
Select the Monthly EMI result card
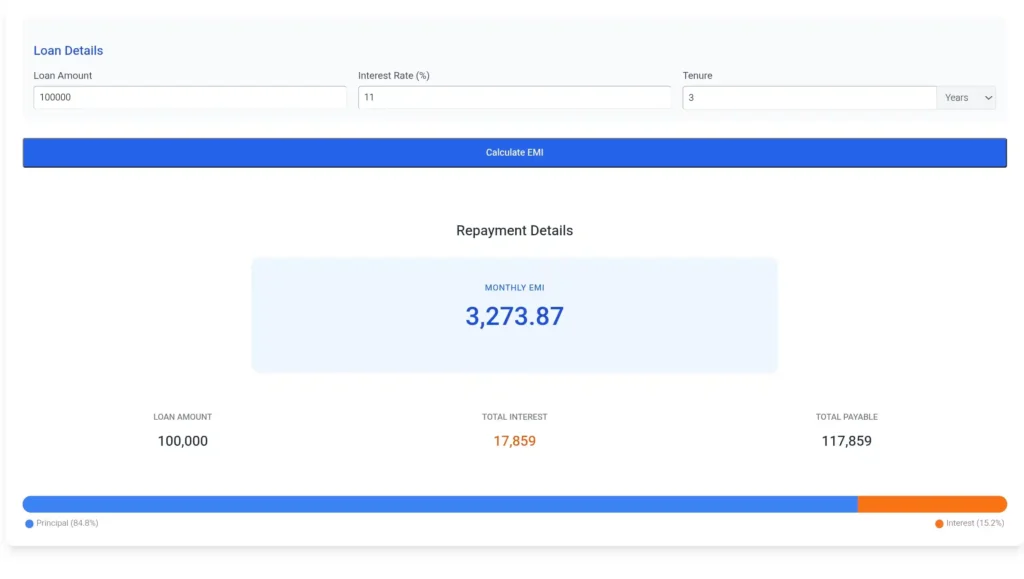coord(514,314)
